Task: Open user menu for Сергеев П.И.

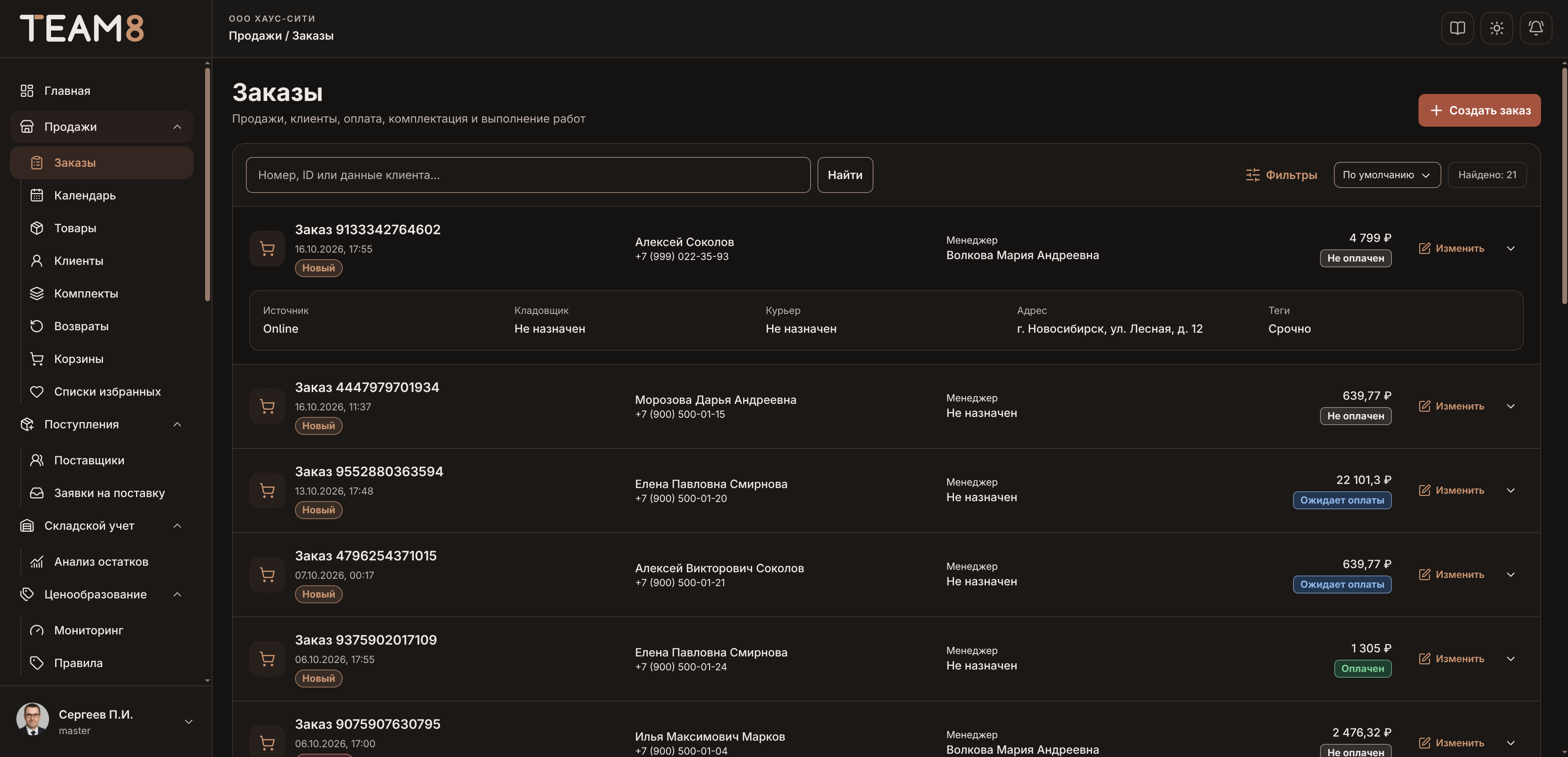Action: point(105,721)
